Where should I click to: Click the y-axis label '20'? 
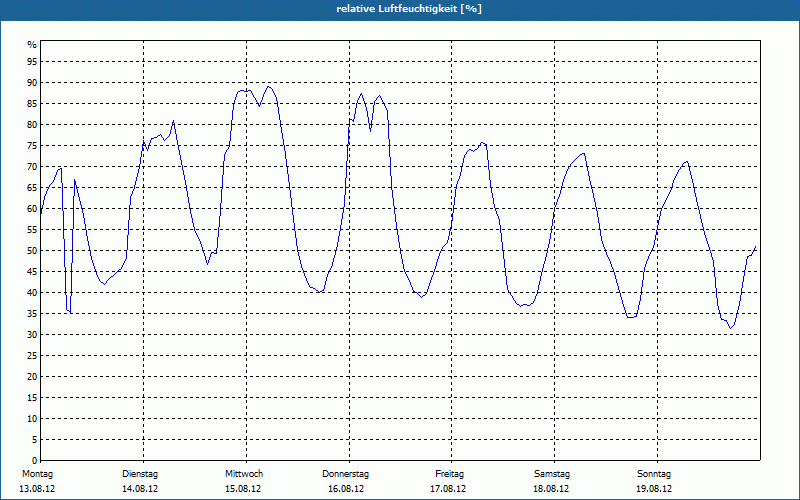(x=32, y=377)
